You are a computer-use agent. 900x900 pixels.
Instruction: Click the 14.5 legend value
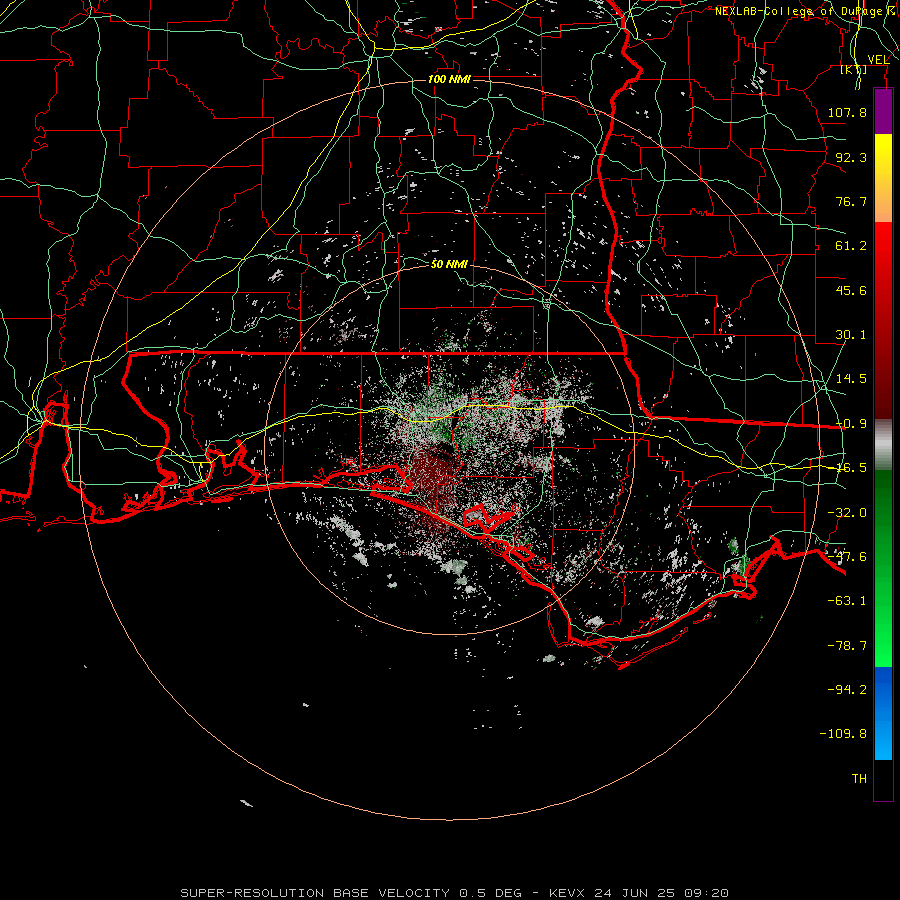pyautogui.click(x=851, y=379)
